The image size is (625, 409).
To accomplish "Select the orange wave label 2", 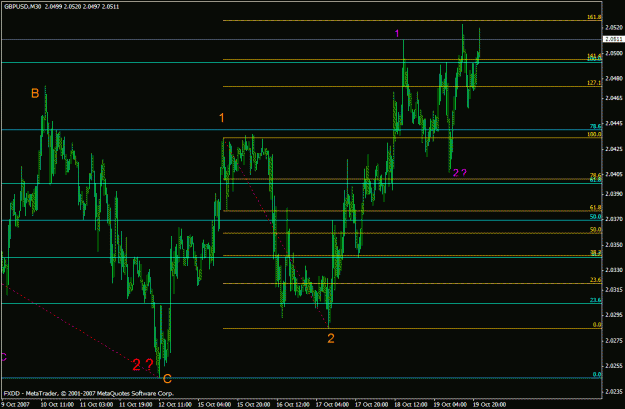I will 331,338.
